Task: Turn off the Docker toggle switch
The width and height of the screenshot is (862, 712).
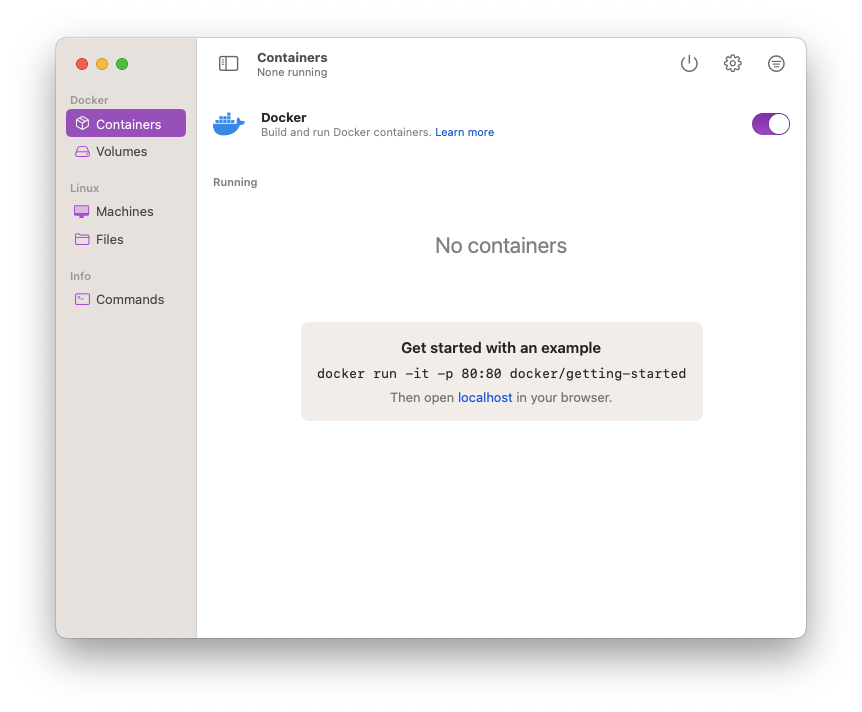Action: 770,124
